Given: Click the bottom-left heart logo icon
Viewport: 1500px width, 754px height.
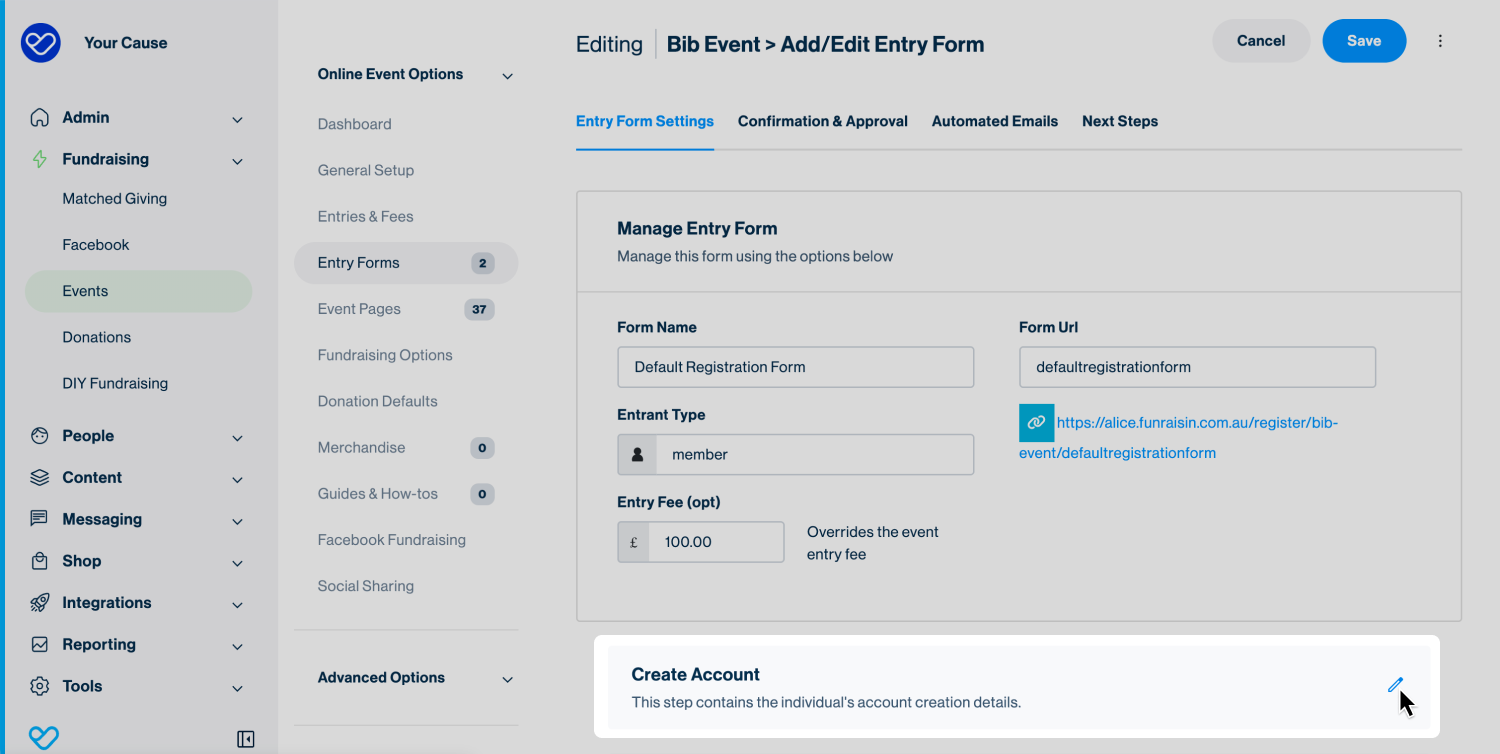Looking at the screenshot, I should (x=43, y=738).
